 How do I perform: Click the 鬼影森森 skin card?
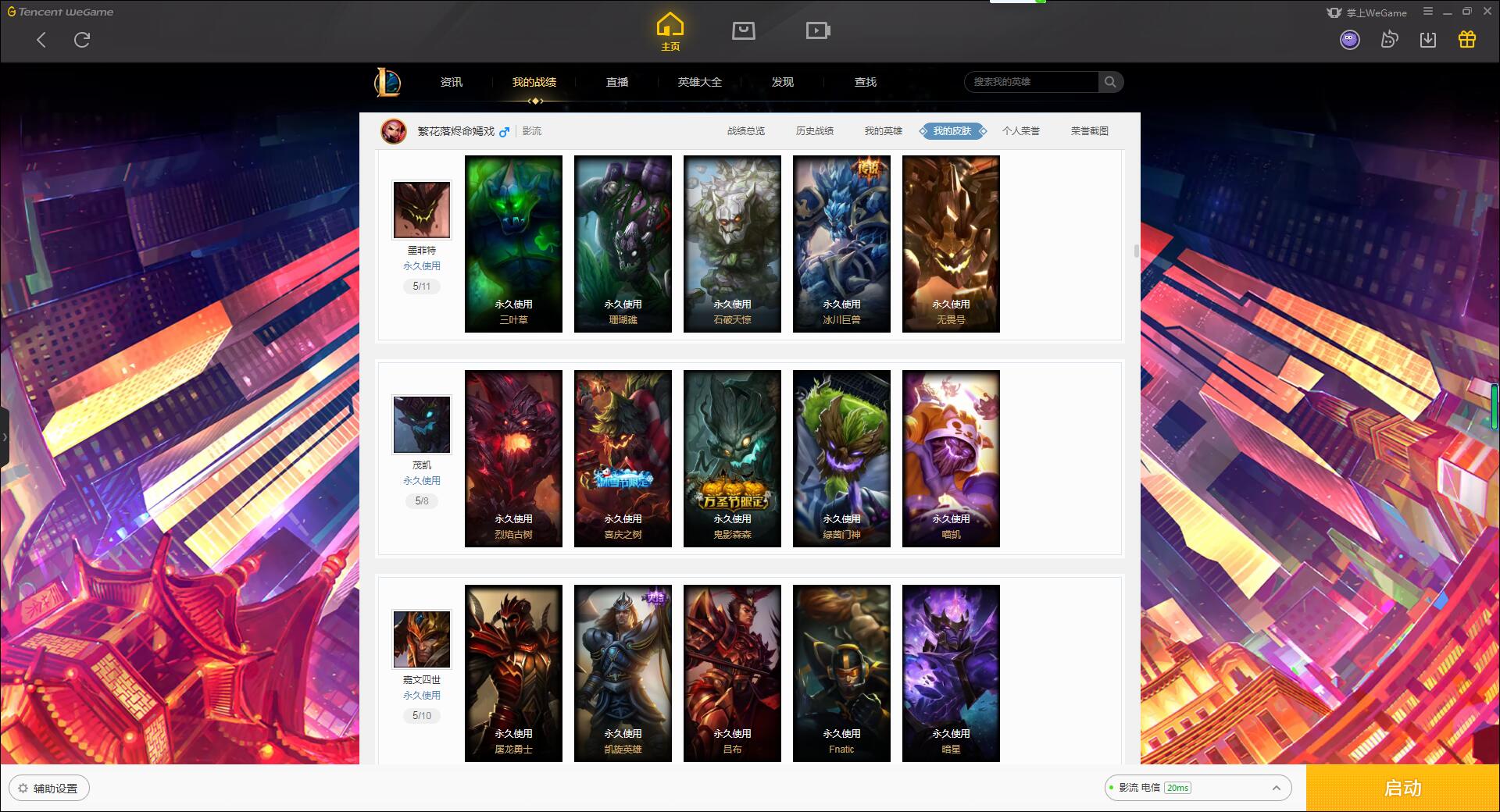(x=732, y=458)
